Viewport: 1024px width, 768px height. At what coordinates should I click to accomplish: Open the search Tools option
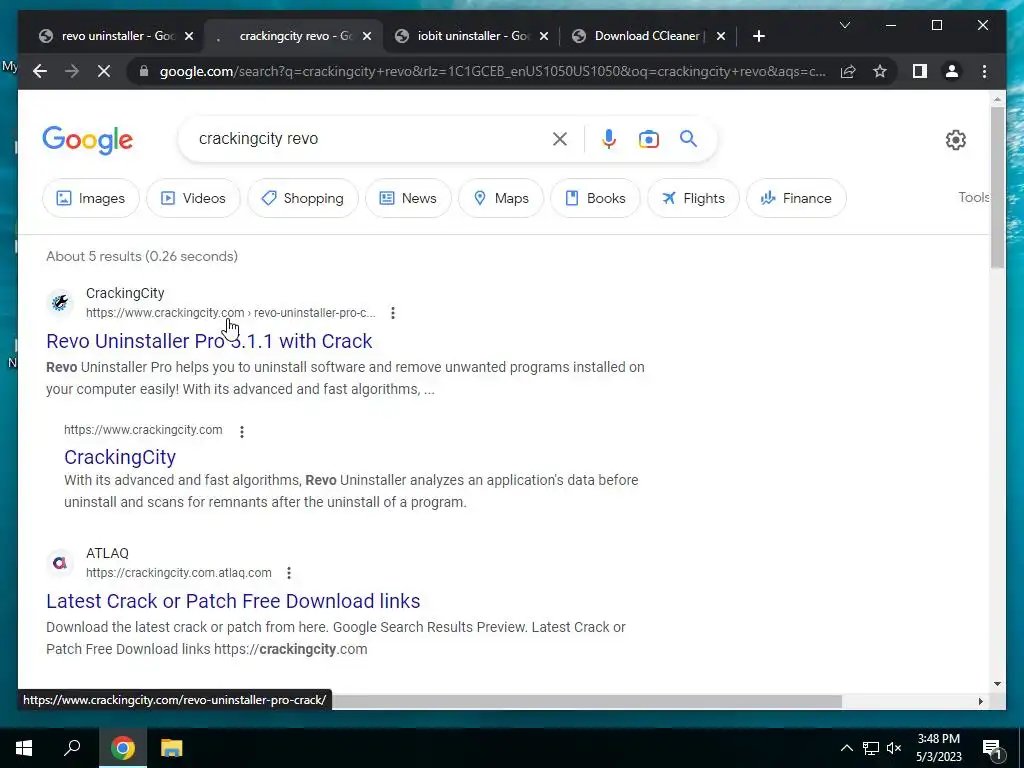(x=974, y=197)
